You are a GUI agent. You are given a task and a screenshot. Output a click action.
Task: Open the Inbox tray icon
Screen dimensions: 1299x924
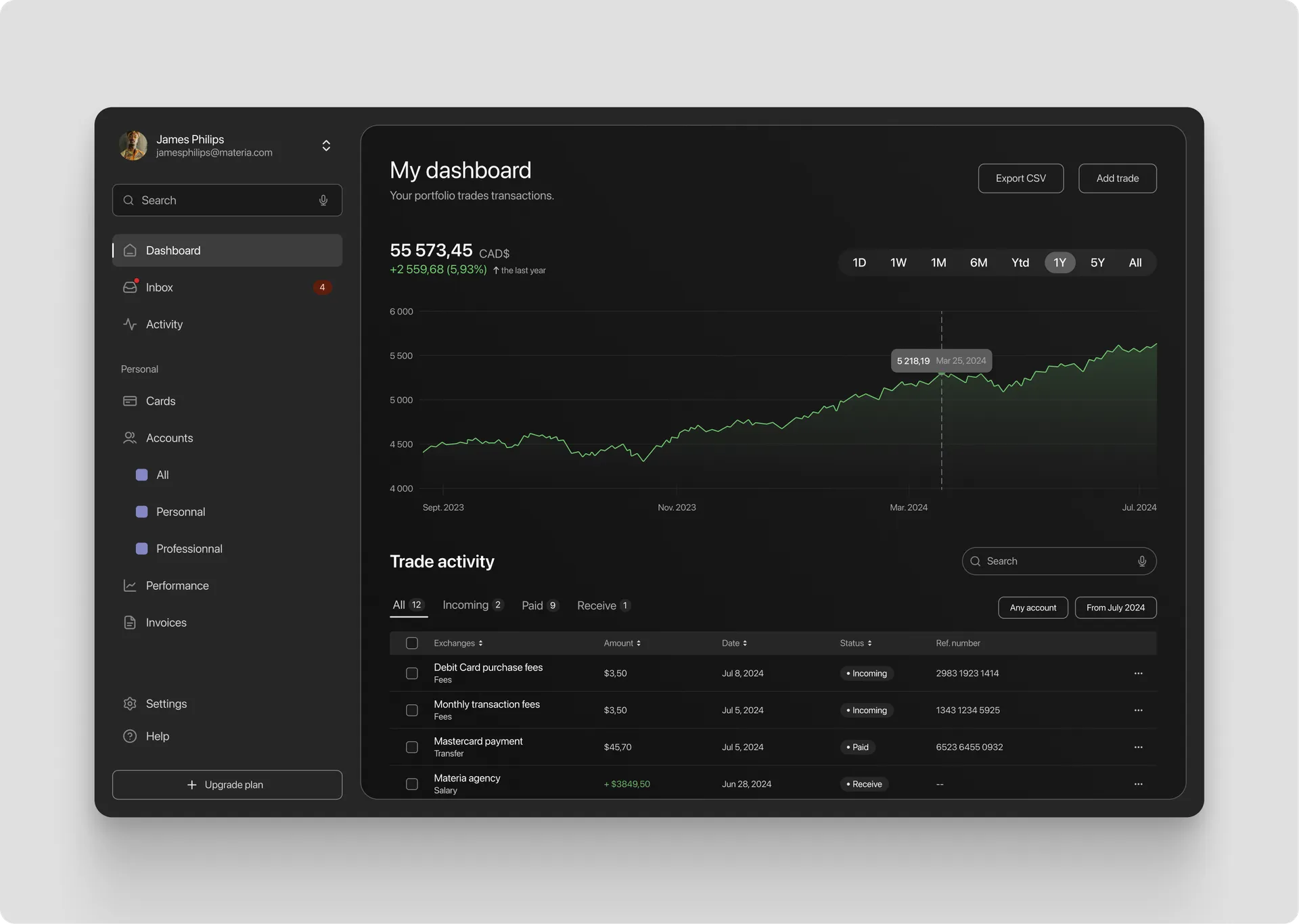pyautogui.click(x=130, y=287)
